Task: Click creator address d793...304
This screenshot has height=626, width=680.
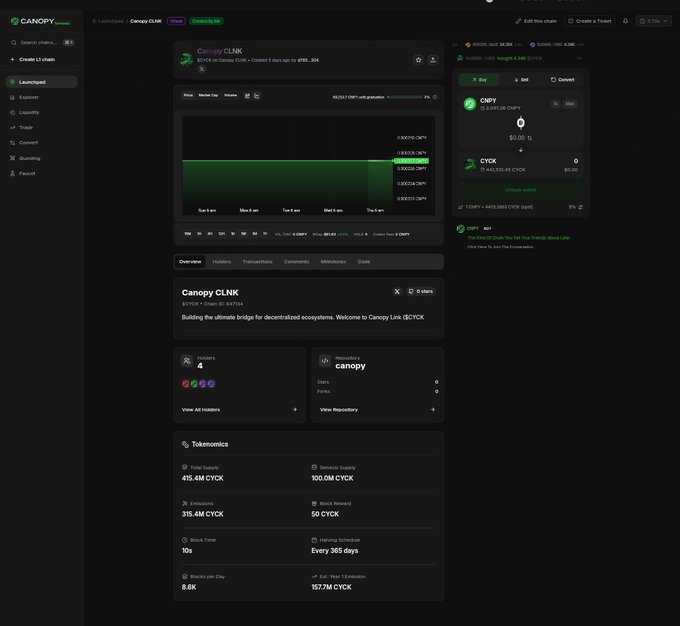Action: click(308, 60)
